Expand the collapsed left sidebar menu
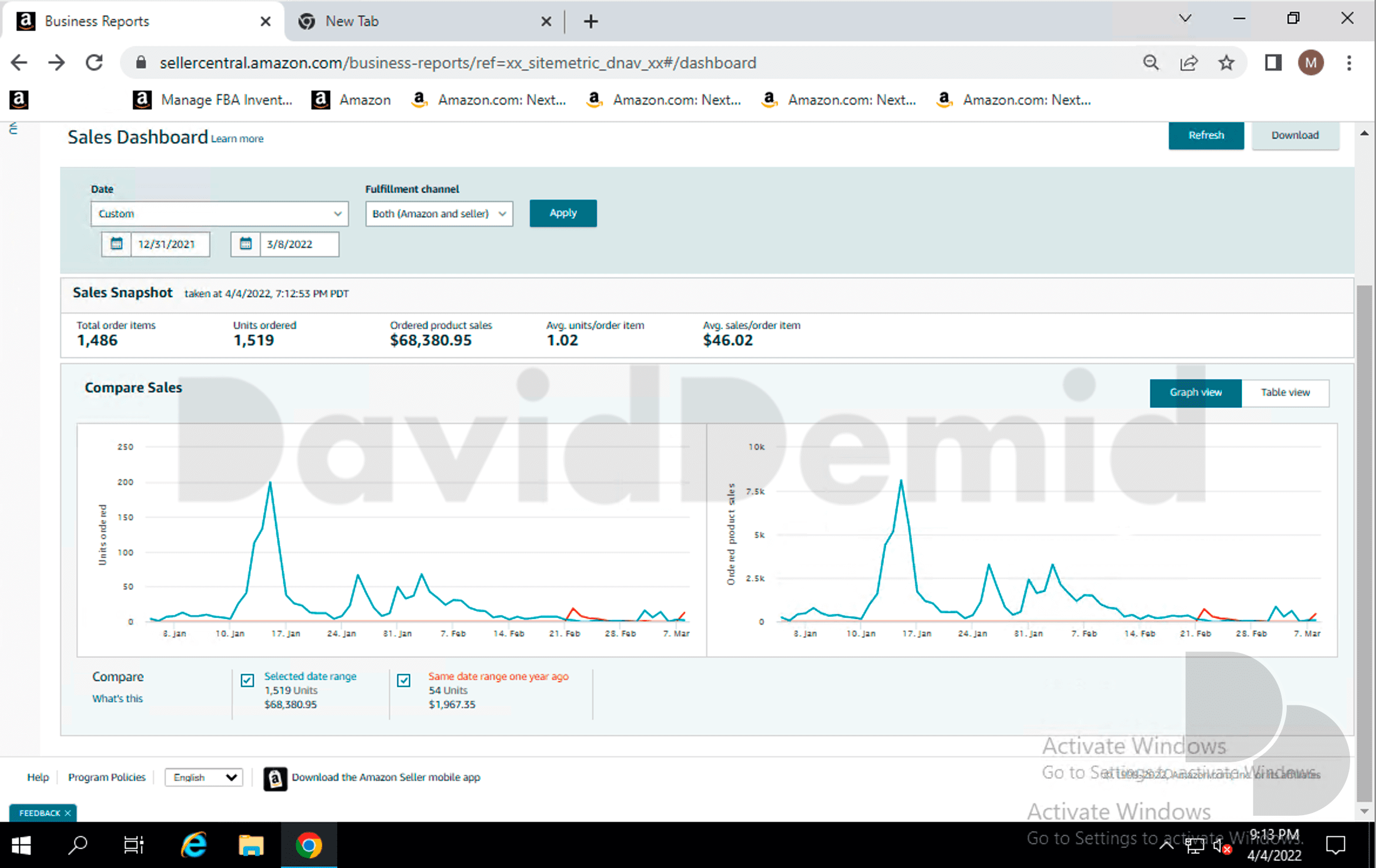1376x868 pixels. tap(14, 128)
